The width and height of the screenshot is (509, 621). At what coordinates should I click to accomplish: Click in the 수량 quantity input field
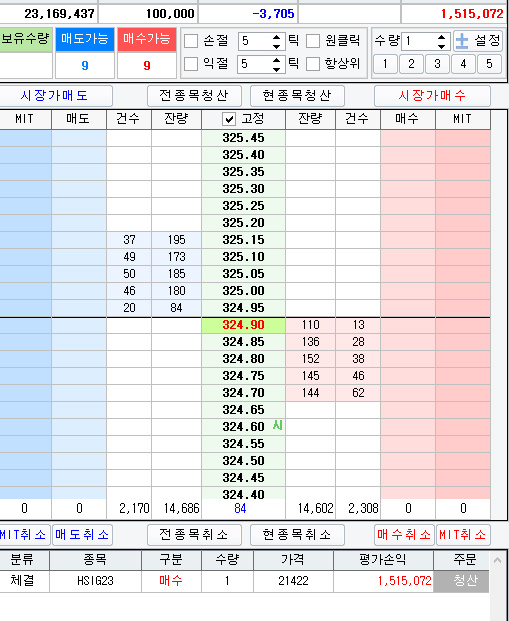tap(419, 41)
